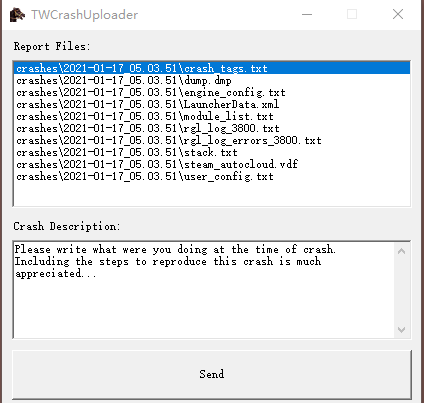Click the TWCrashUploader title bar text
424x403 pixels.
pyautogui.click(x=85, y=15)
